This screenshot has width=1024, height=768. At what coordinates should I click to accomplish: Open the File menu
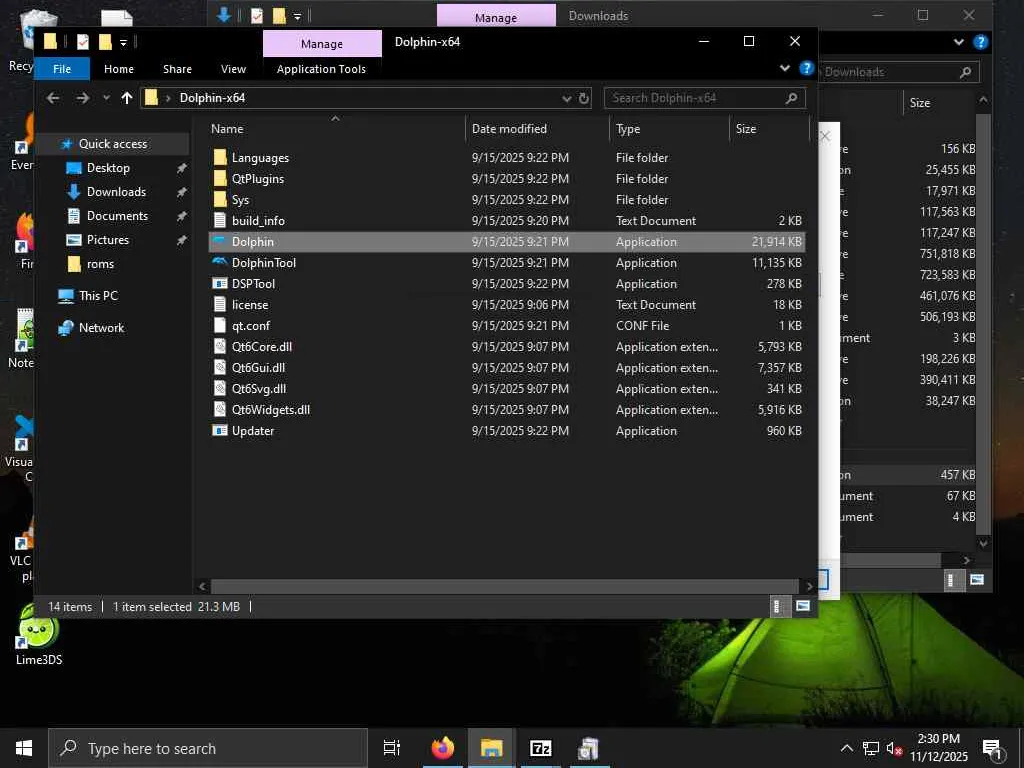click(62, 69)
